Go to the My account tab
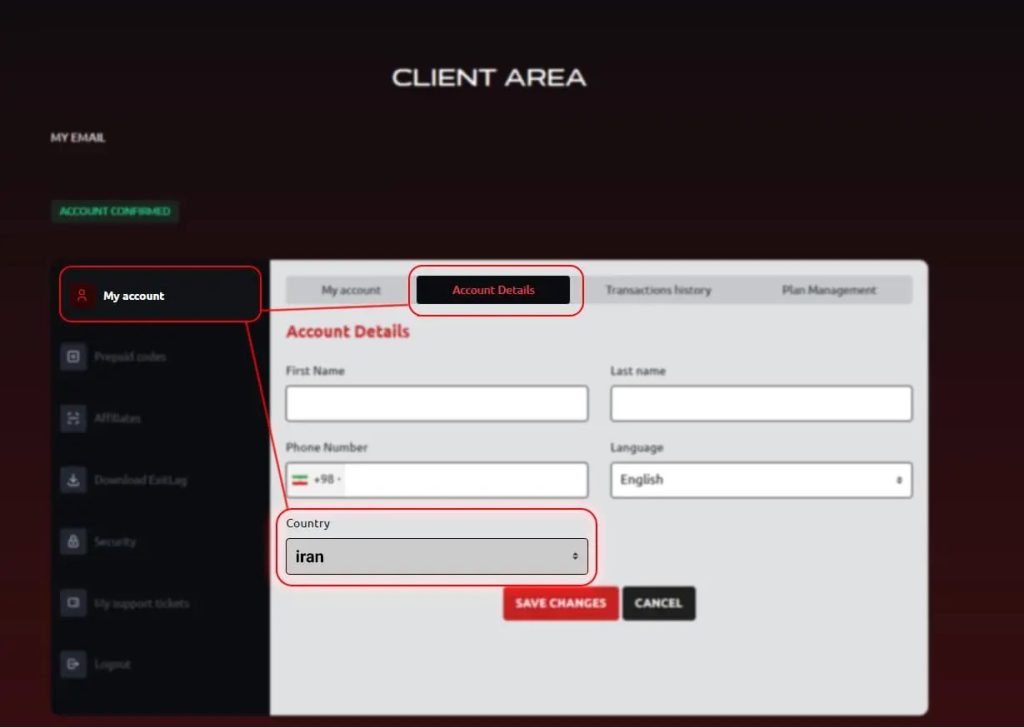 [x=351, y=290]
